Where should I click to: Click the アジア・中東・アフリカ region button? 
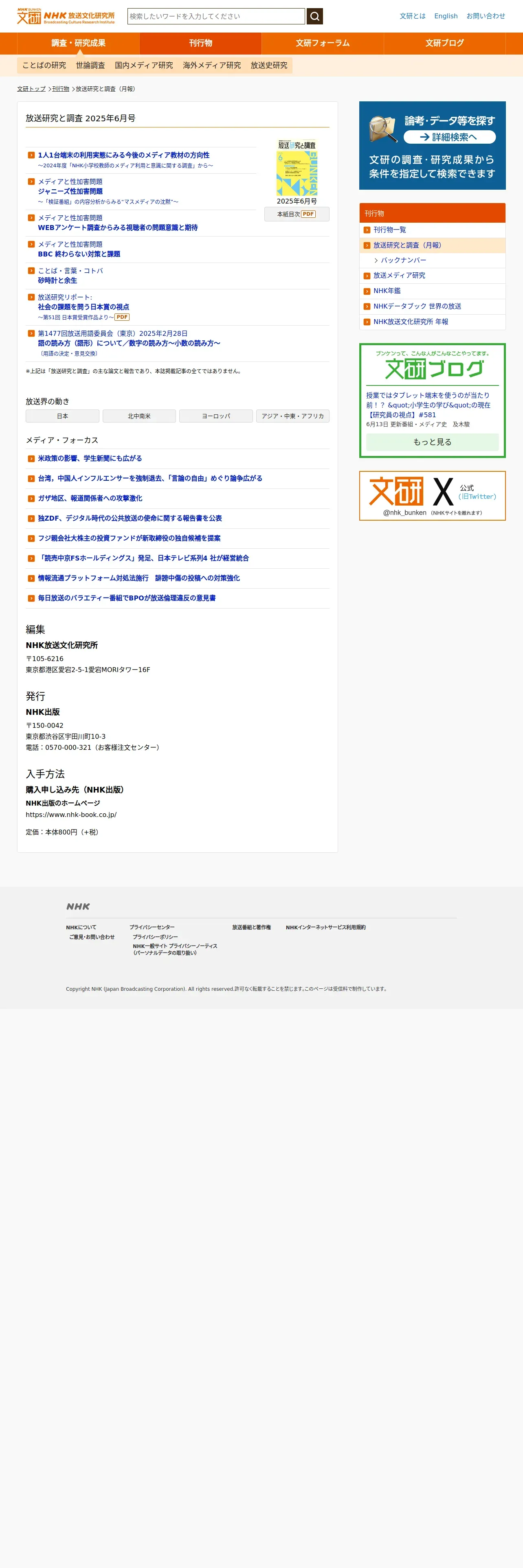[x=293, y=416]
